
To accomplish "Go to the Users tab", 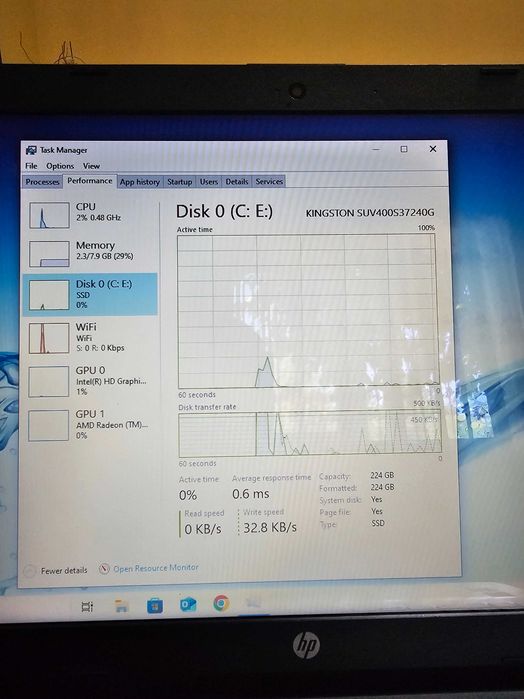I will 208,181.
